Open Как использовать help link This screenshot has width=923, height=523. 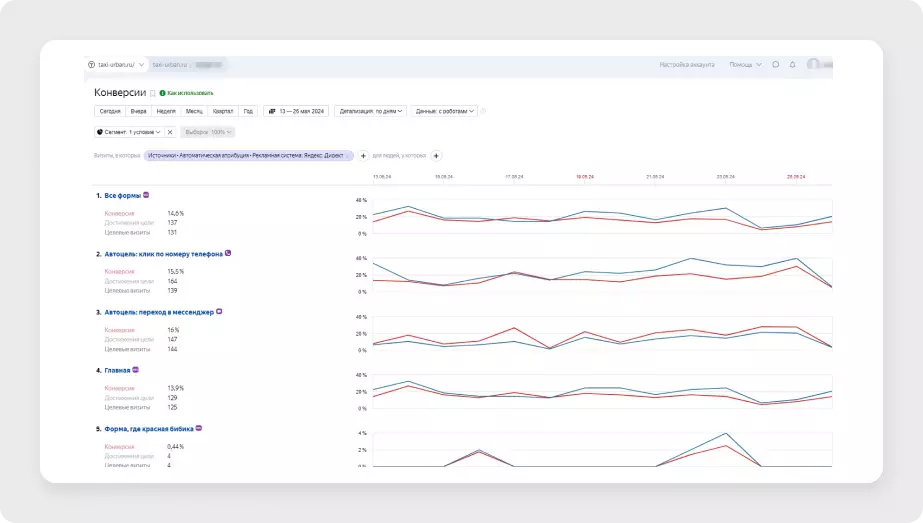click(187, 93)
